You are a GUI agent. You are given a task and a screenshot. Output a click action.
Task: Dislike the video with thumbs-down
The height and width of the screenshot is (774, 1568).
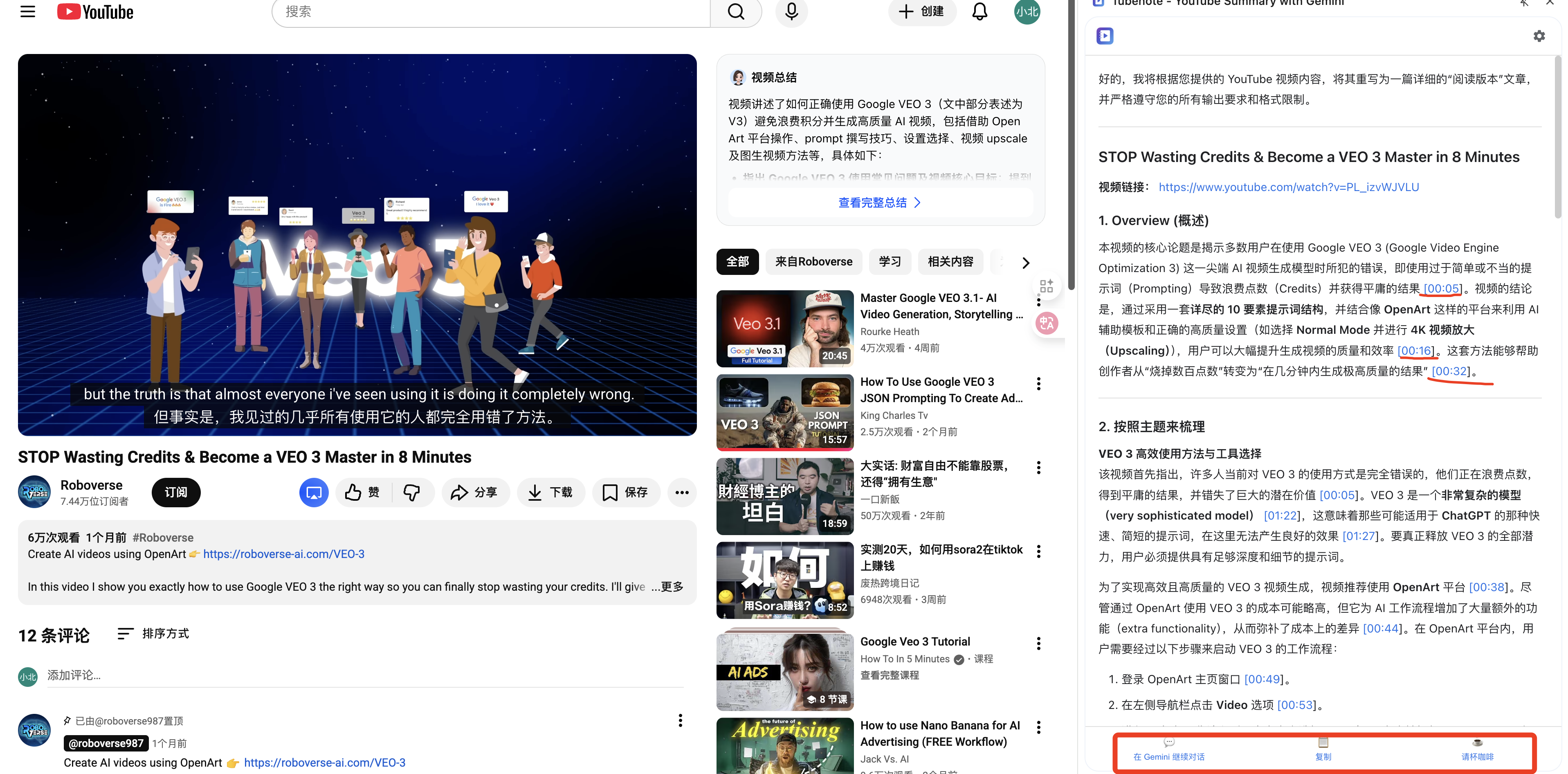coord(412,492)
